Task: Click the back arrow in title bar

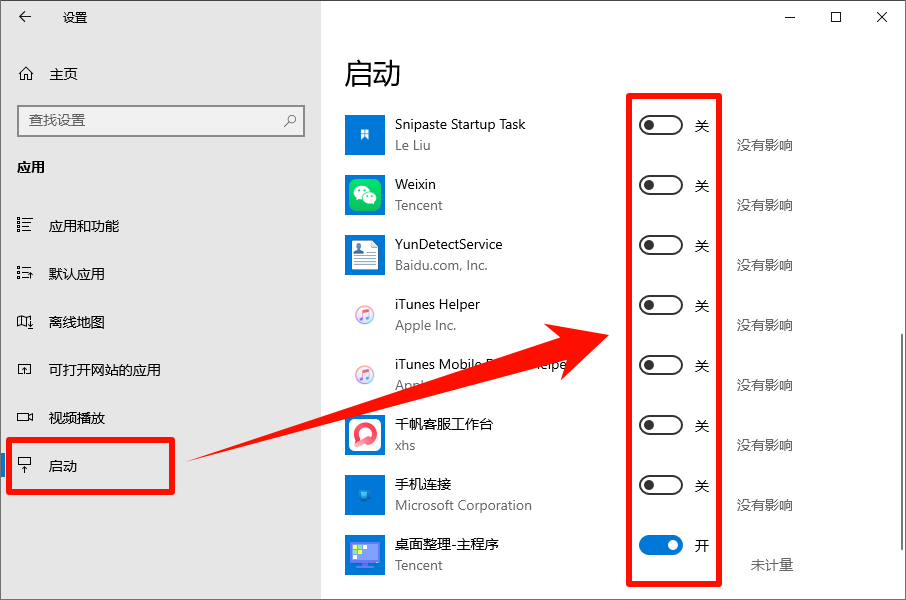Action: pos(25,17)
